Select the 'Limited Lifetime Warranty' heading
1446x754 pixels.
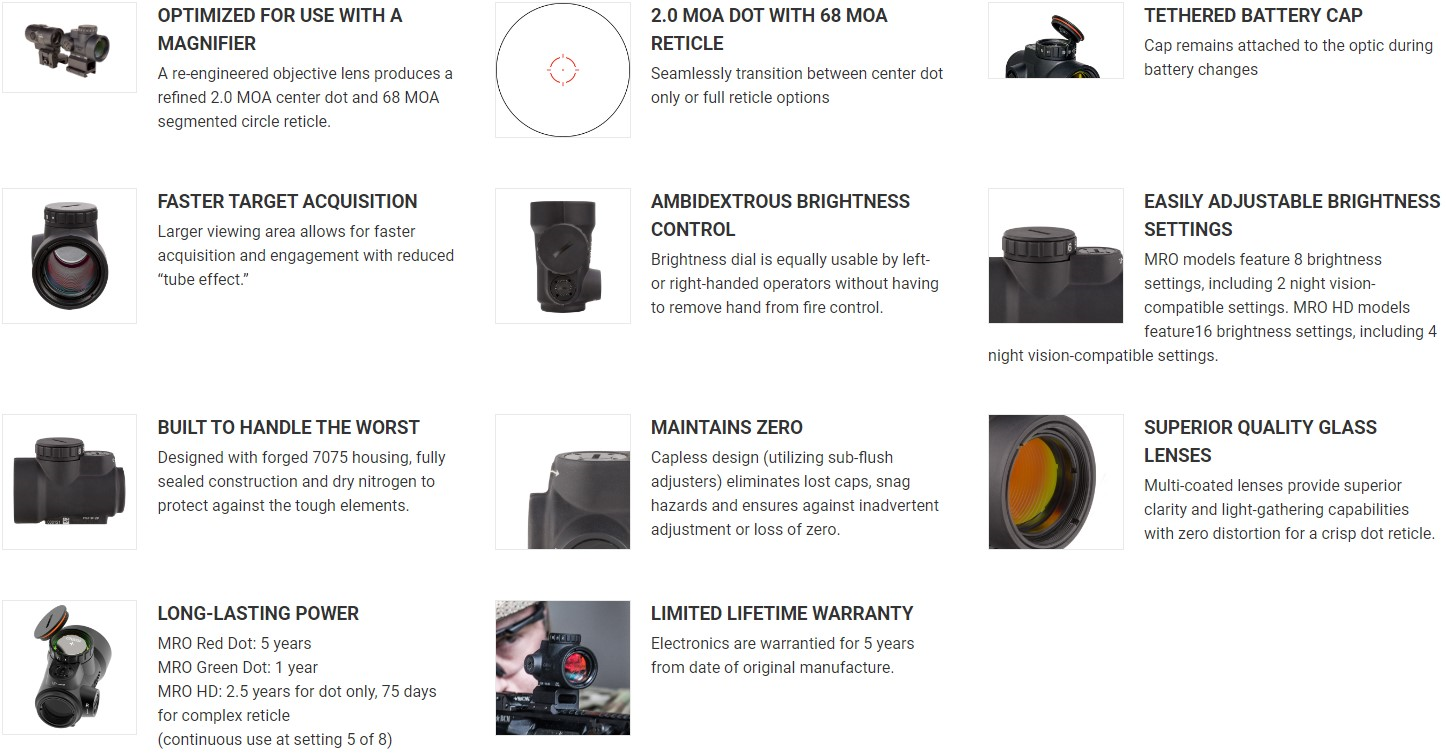[782, 613]
